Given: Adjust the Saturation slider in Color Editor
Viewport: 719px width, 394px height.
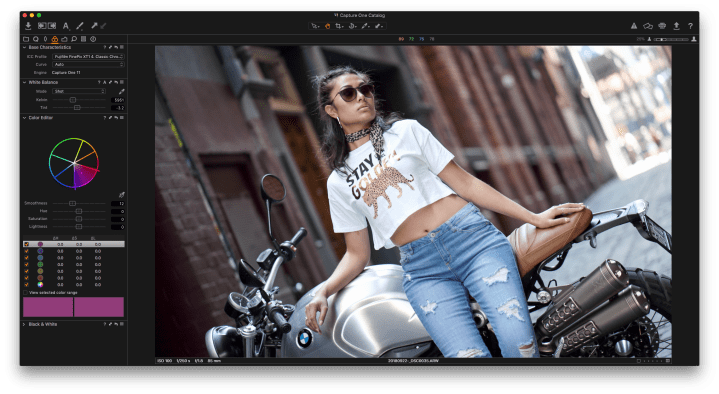Looking at the screenshot, I should pos(79,219).
